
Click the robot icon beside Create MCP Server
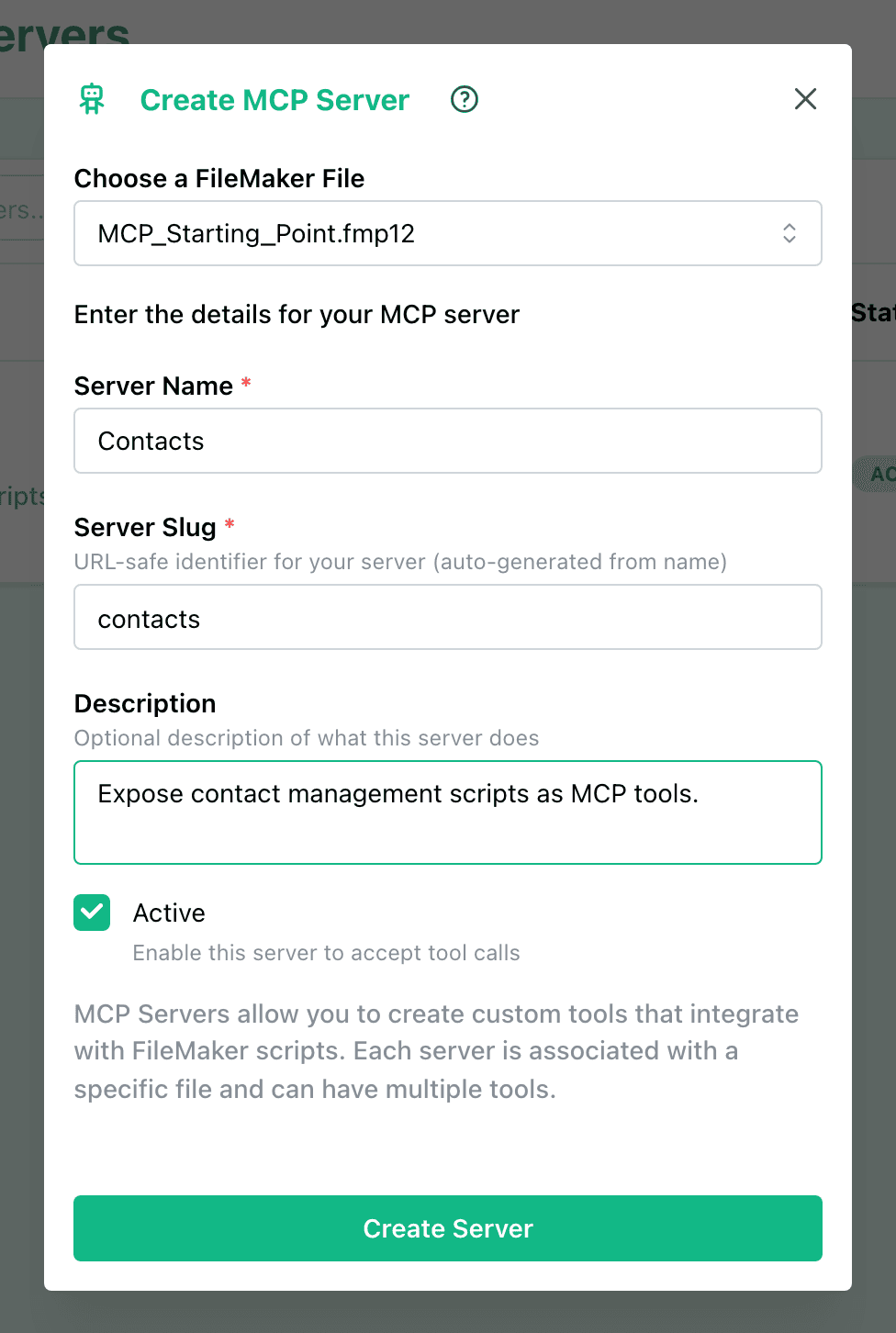92,99
